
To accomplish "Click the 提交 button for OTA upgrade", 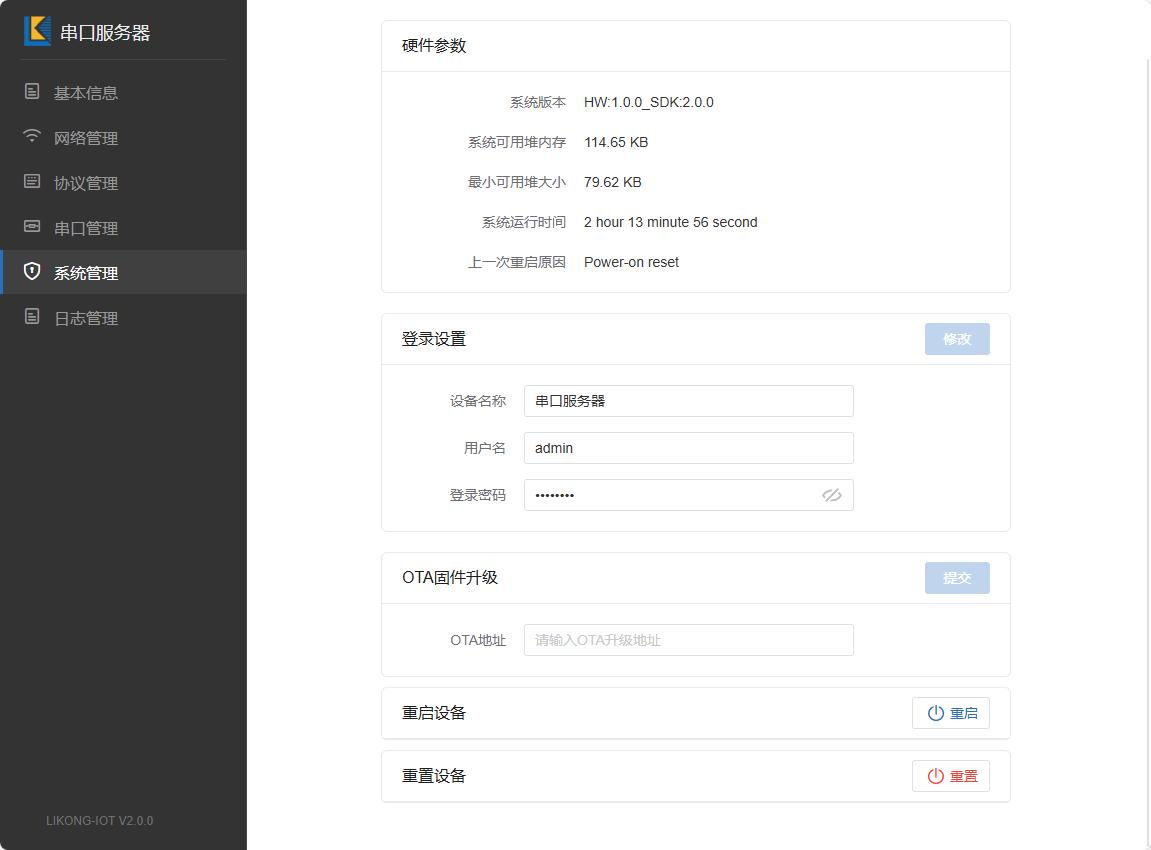I will pos(956,578).
